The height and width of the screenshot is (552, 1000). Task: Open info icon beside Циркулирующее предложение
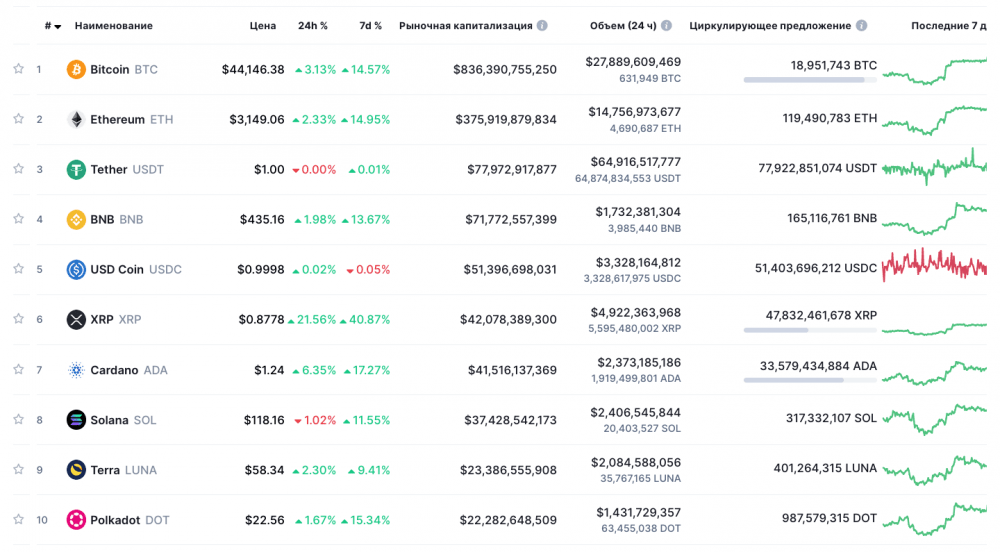pos(862,25)
